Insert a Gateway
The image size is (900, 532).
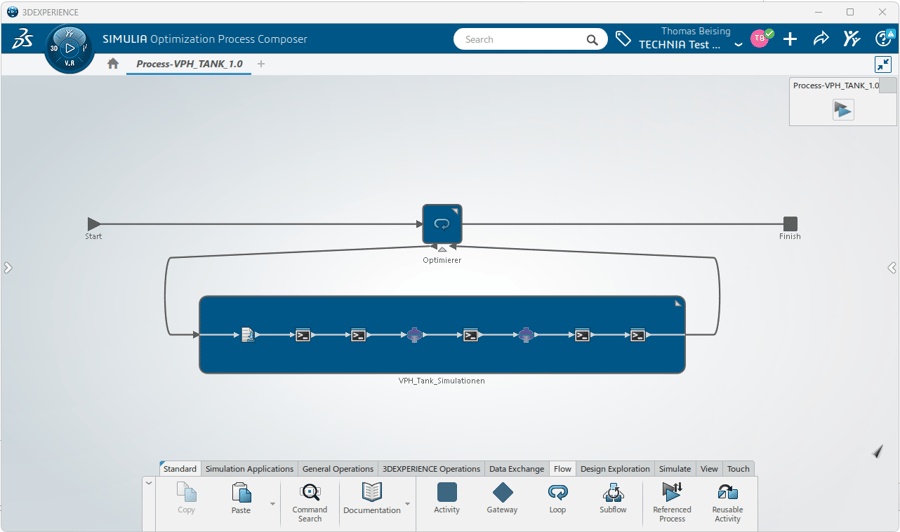point(502,498)
